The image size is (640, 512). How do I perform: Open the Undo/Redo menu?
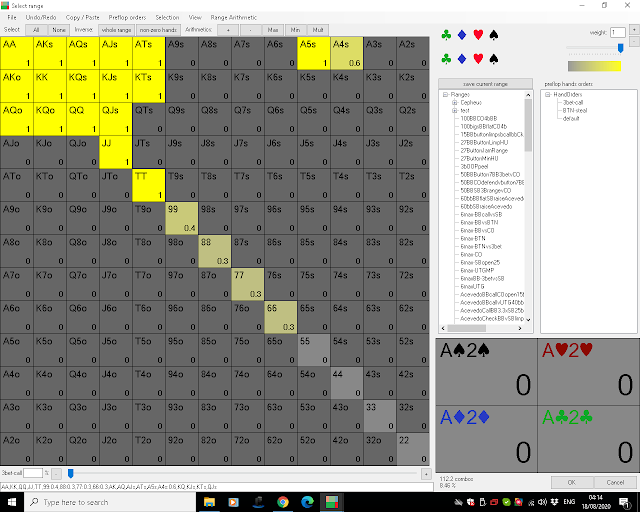tap(41, 18)
